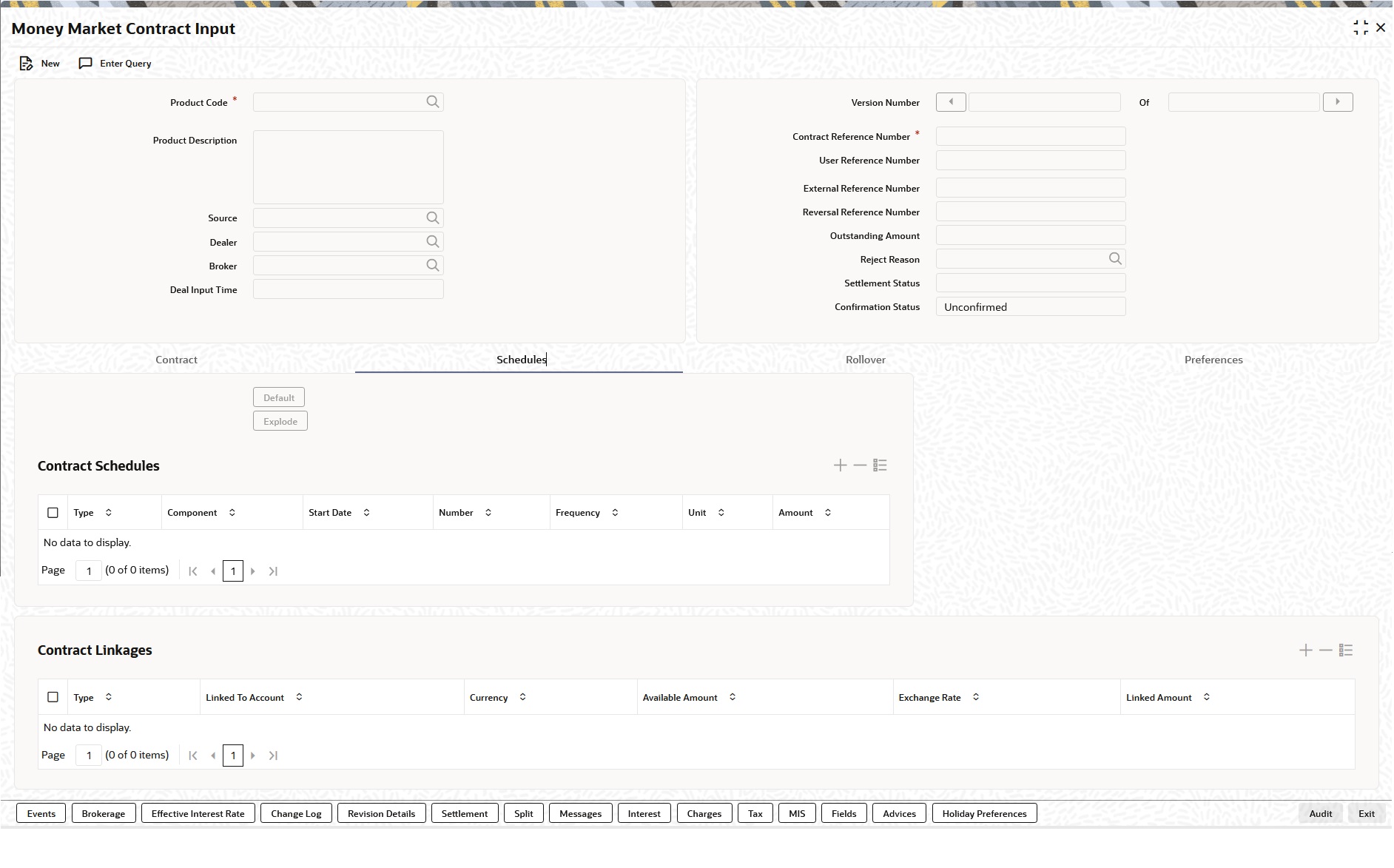Screen dimensions: 1394x868
Task: Add row to Contract Linkages table
Action: (x=1306, y=650)
